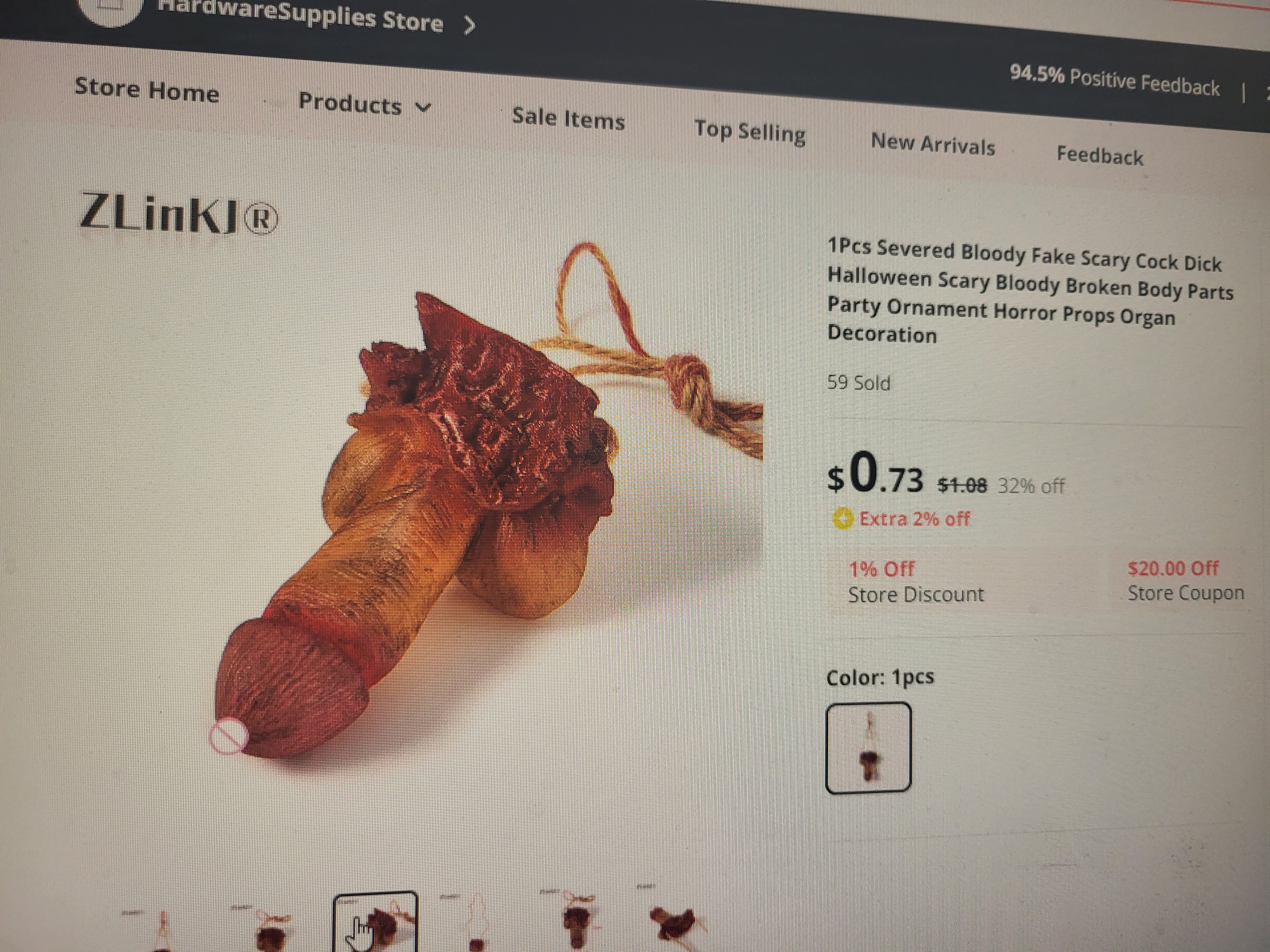The height and width of the screenshot is (952, 1270).
Task: Open the HardwareSupplies Store link
Action: point(300,16)
